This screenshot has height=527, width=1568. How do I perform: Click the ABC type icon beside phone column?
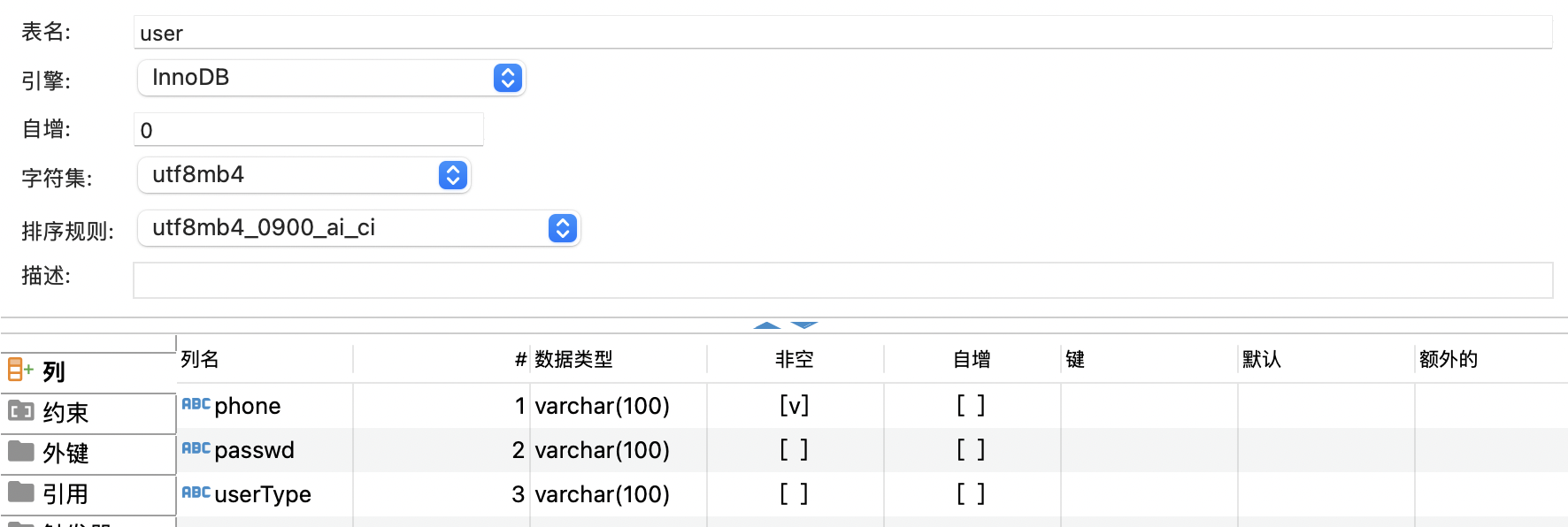coord(195,404)
